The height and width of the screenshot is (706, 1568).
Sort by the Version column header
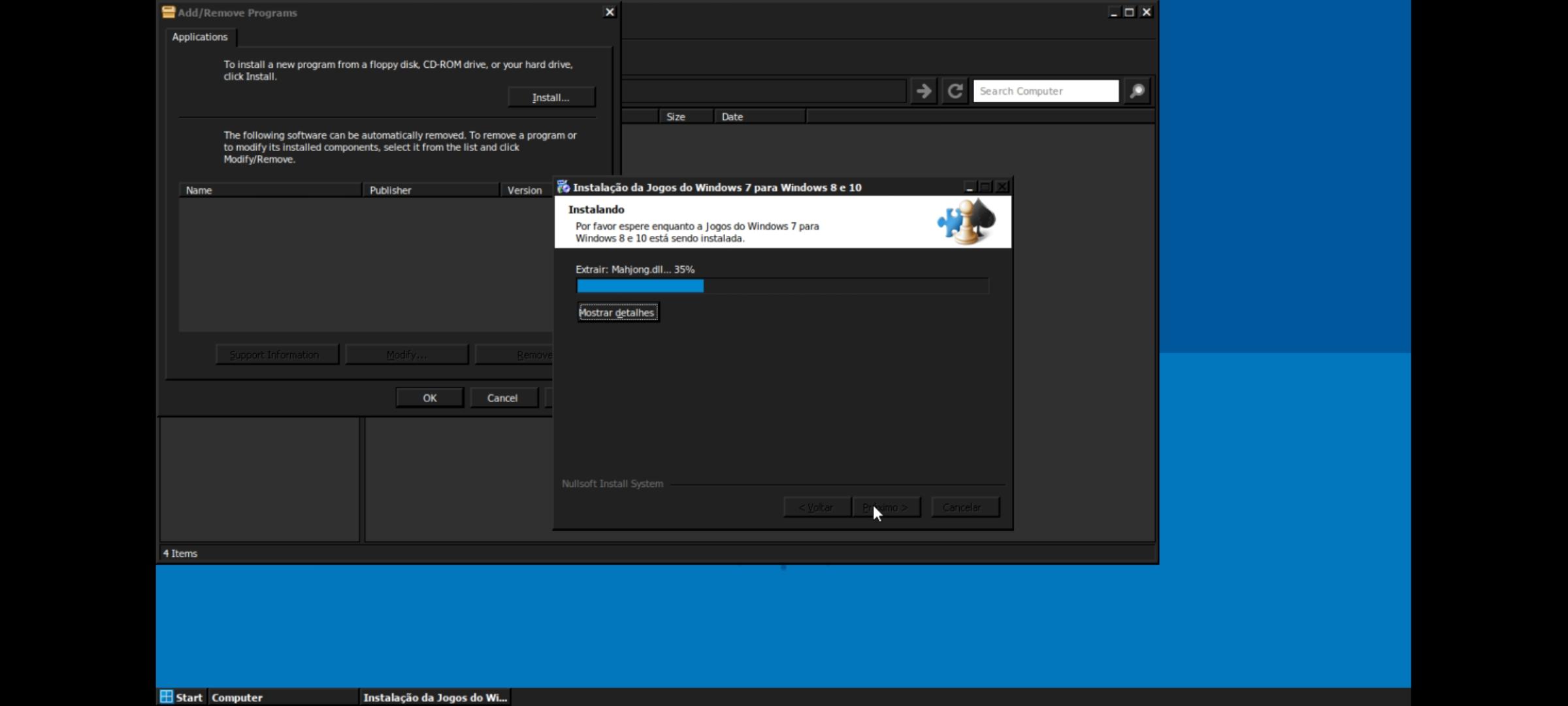(x=527, y=190)
